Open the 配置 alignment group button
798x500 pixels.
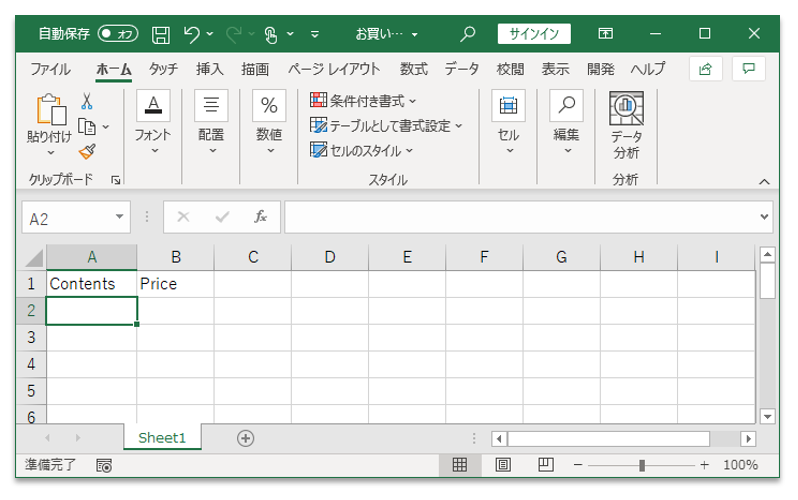[x=211, y=123]
